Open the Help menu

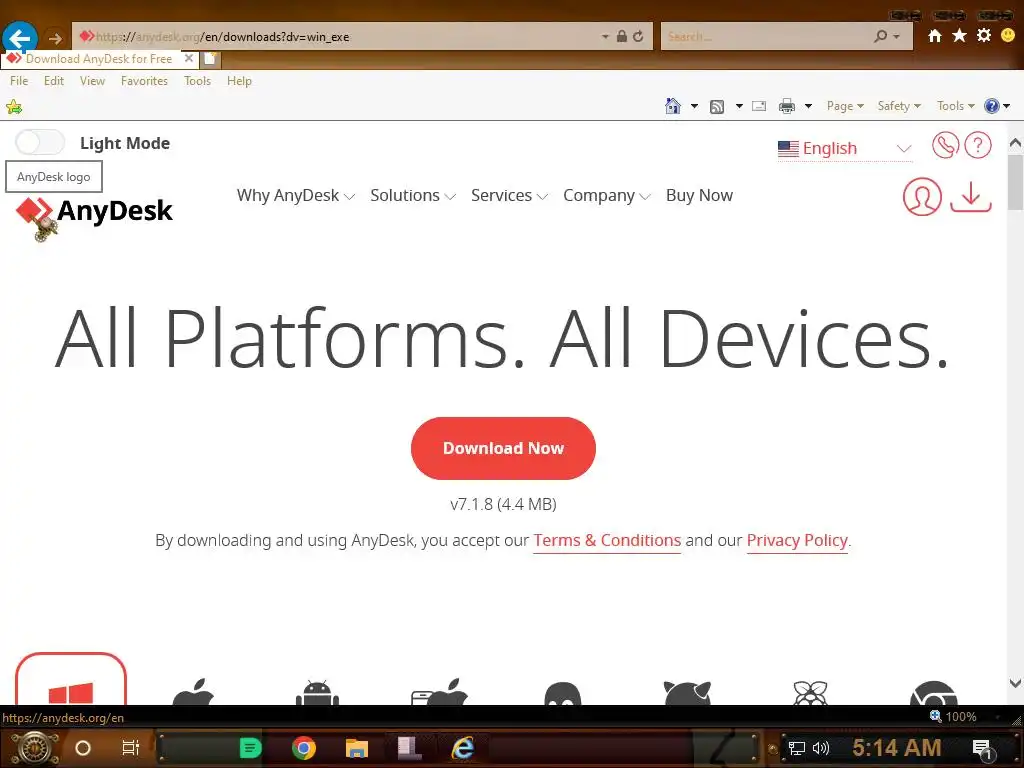(x=239, y=81)
